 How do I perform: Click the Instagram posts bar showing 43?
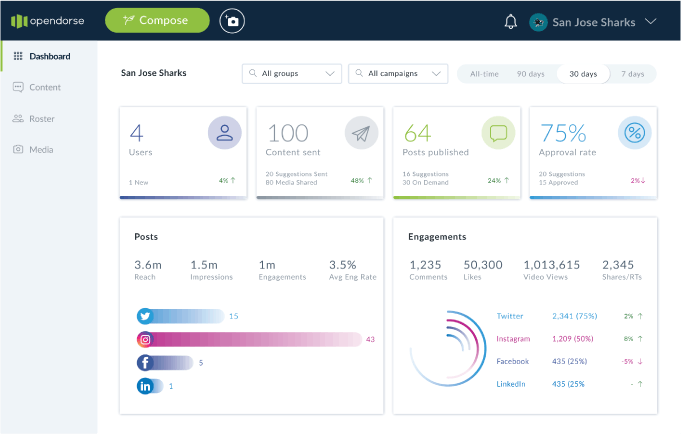point(249,339)
